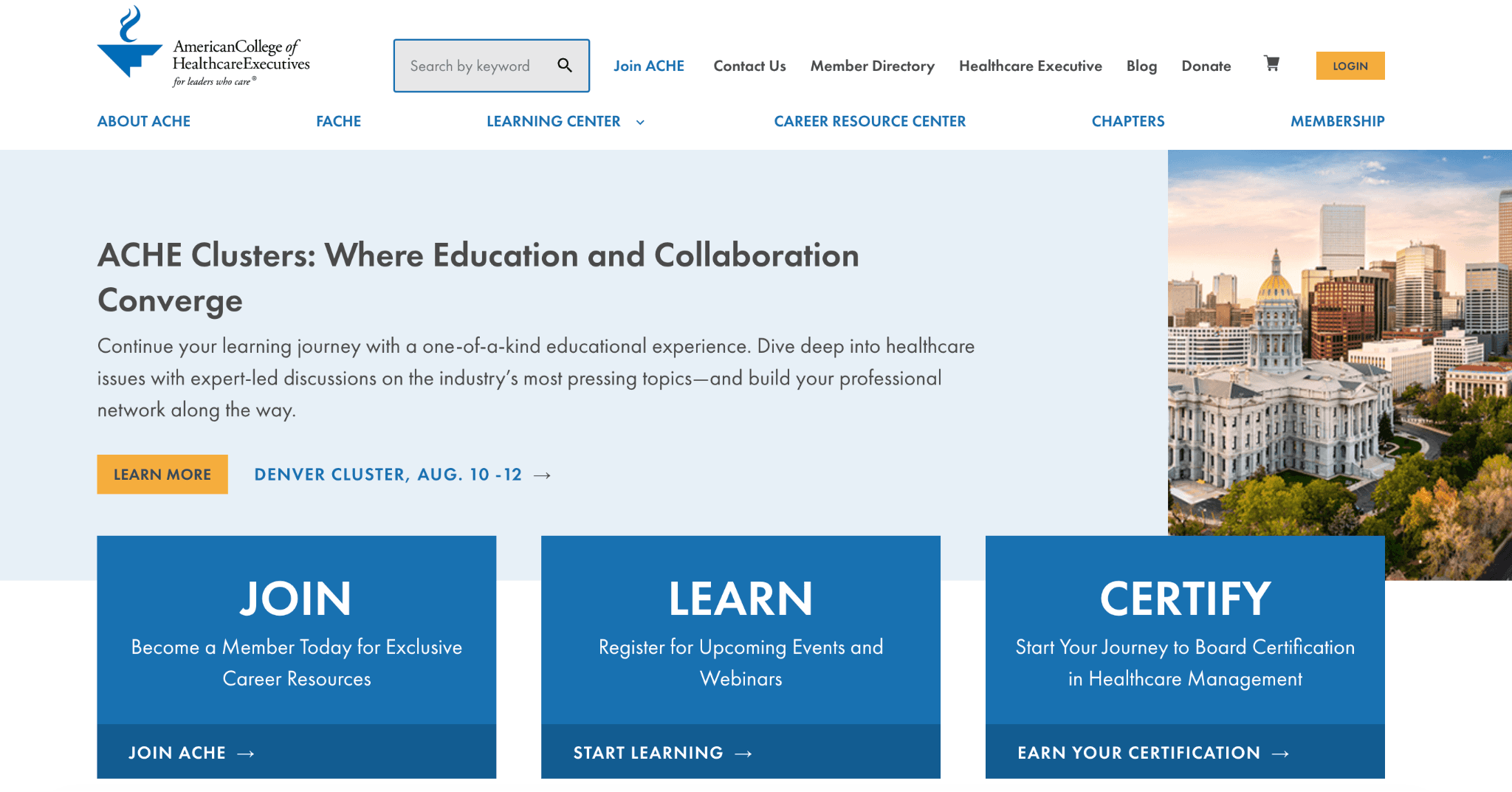Image resolution: width=1512 pixels, height=792 pixels.
Task: Click the "Continue your learning journey" paragraph
Action: tap(536, 378)
